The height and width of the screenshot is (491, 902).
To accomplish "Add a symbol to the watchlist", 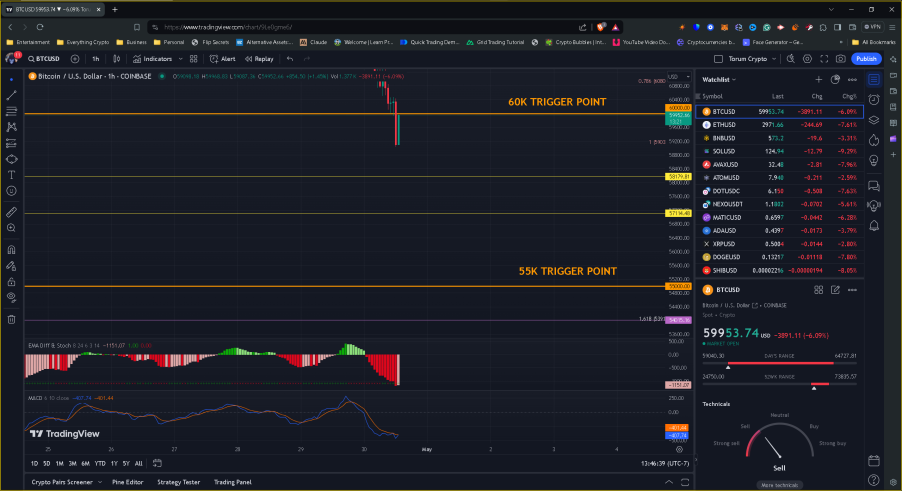I will [819, 79].
